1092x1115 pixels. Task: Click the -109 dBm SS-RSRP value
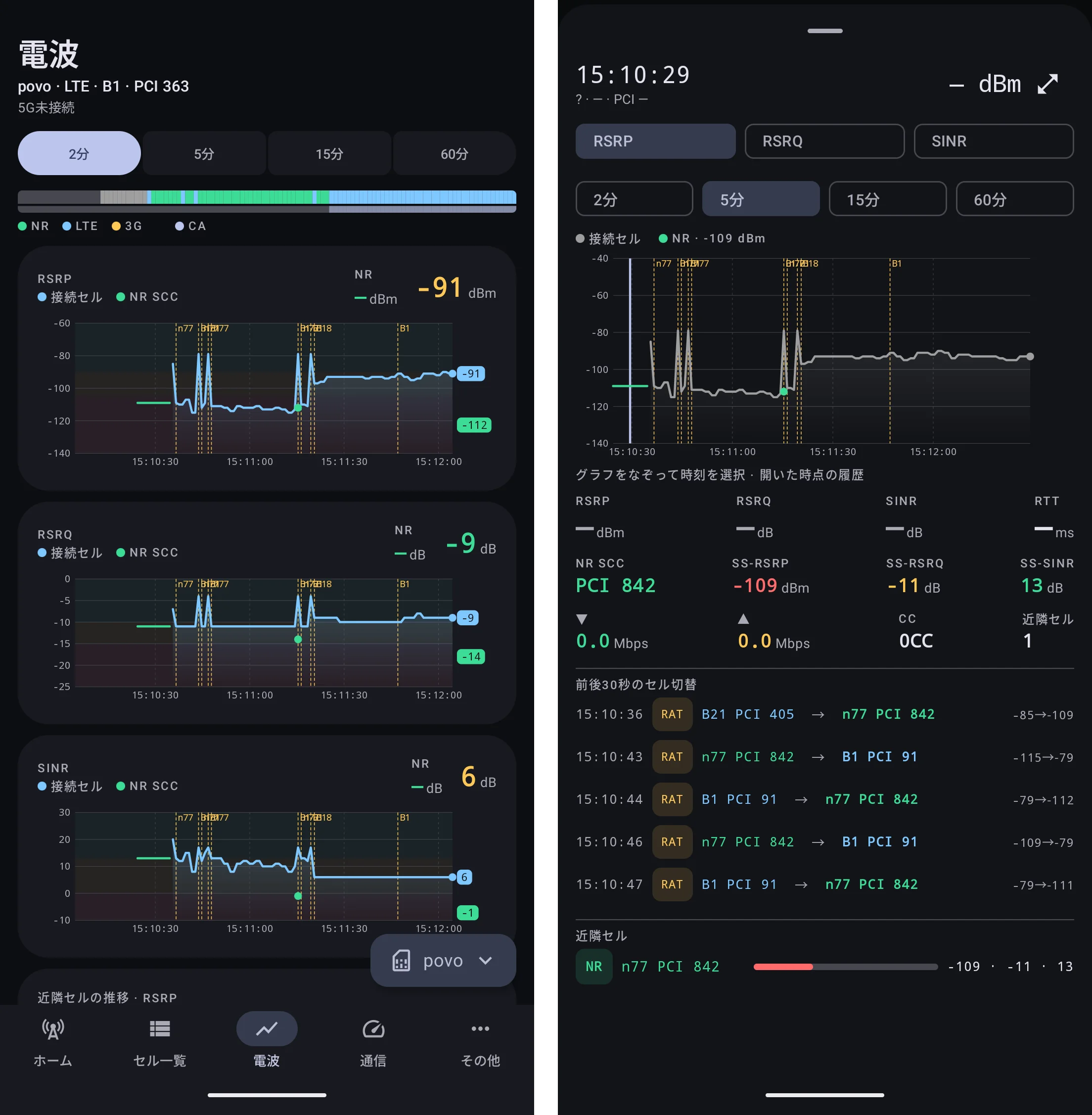tap(771, 586)
